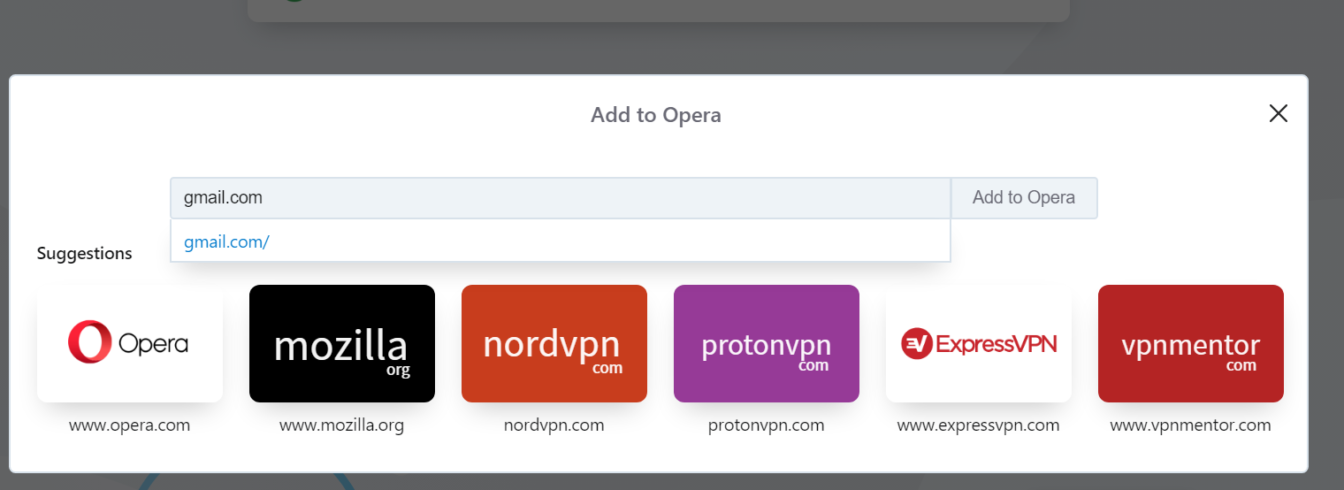Click the Add to Opera dialog title
Image resolution: width=1344 pixels, height=490 pixels.
656,115
